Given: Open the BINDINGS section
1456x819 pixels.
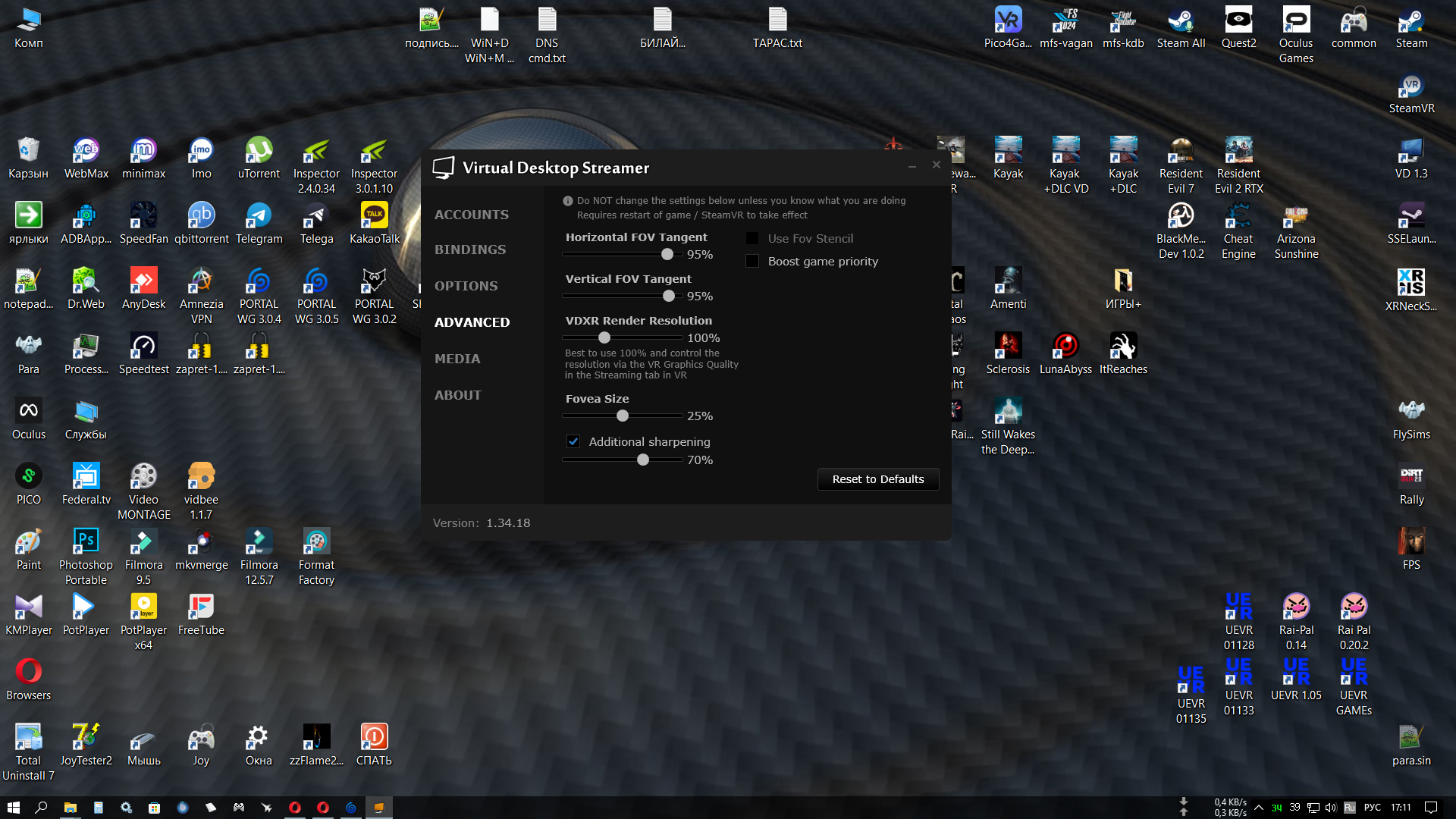Looking at the screenshot, I should (x=469, y=249).
